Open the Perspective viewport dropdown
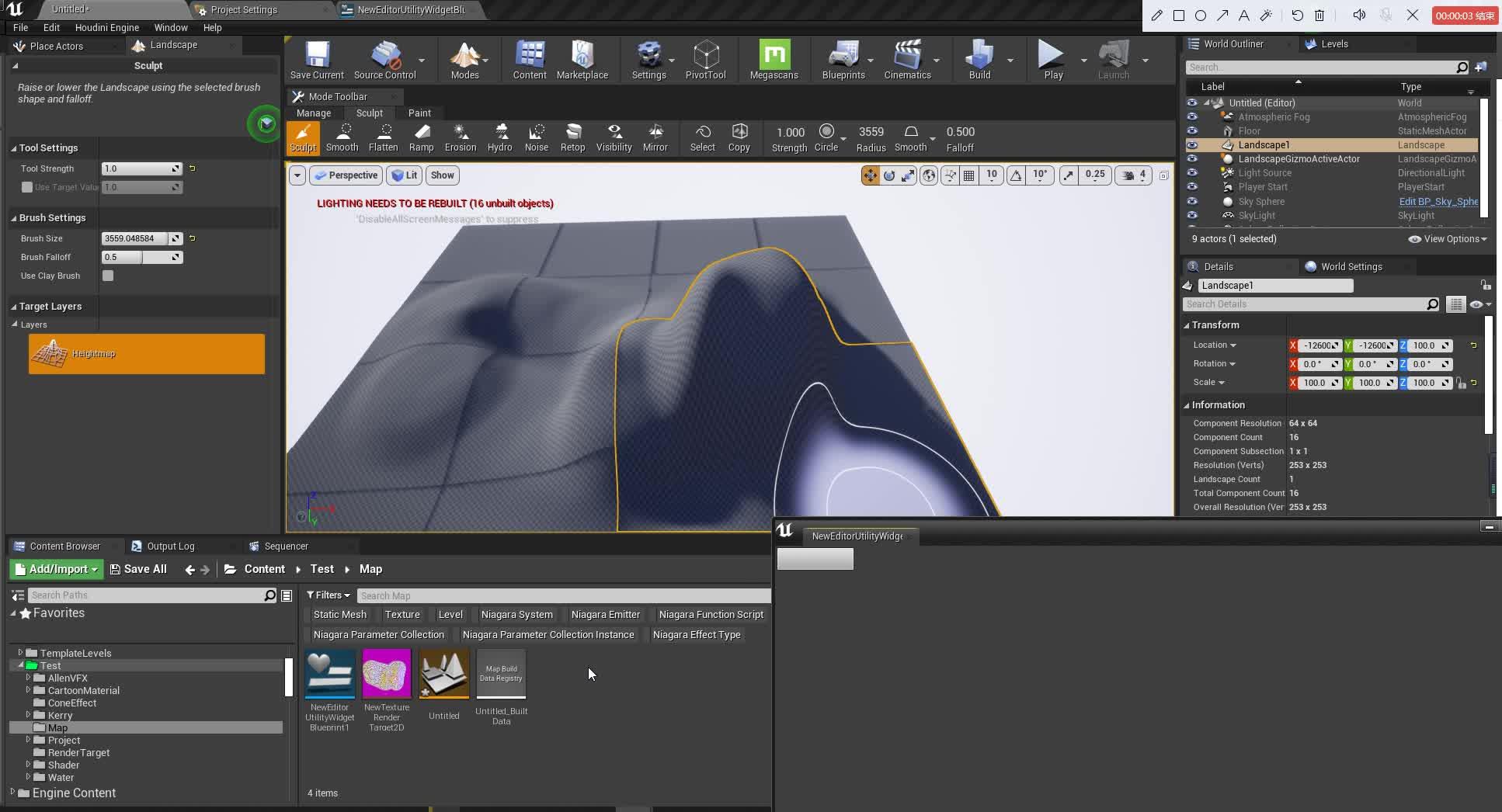Screen dimensions: 1502x812 click(346, 175)
